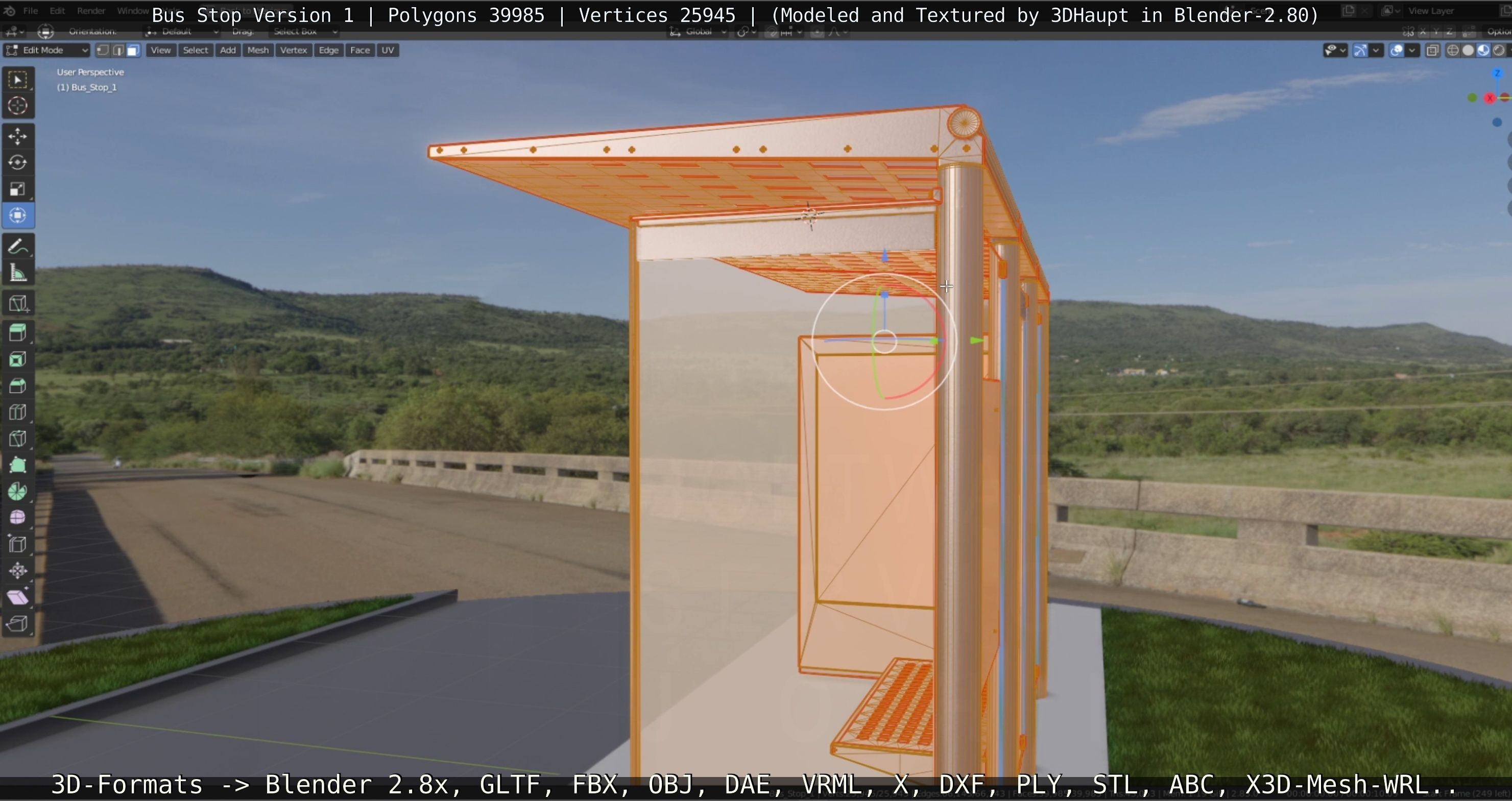This screenshot has width=1512, height=801.
Task: Activate the Loop Cut tool
Action: coord(17,412)
